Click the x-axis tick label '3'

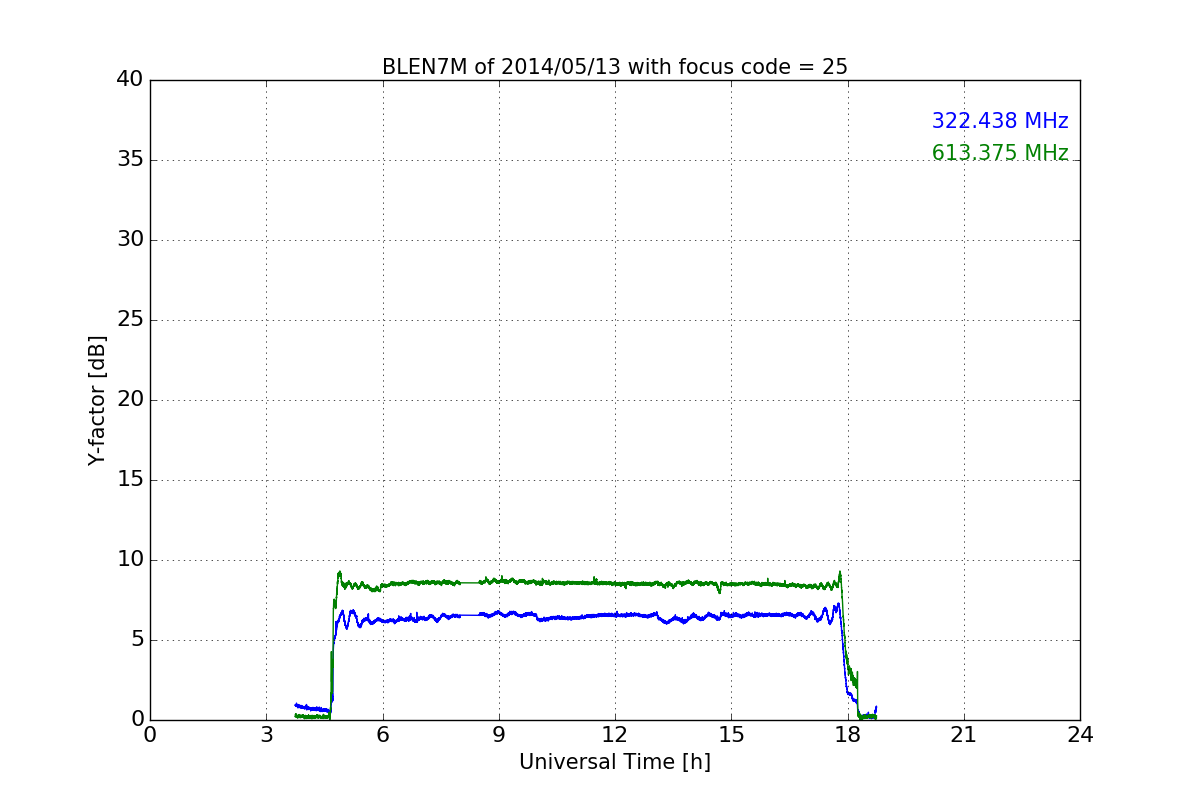(266, 735)
